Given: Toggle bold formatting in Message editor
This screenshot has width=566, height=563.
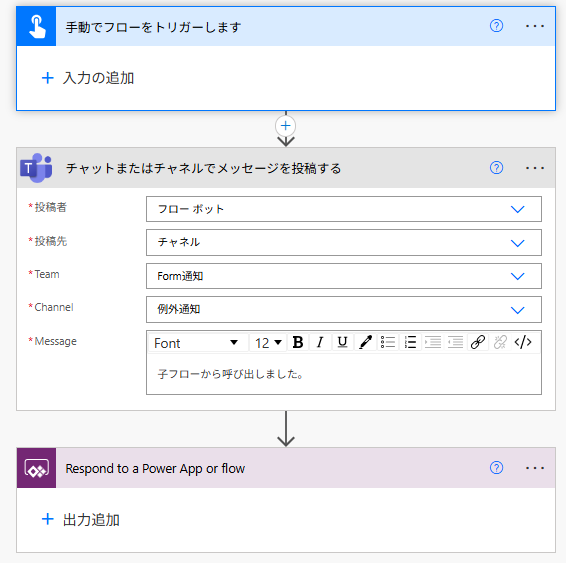Looking at the screenshot, I should (298, 342).
